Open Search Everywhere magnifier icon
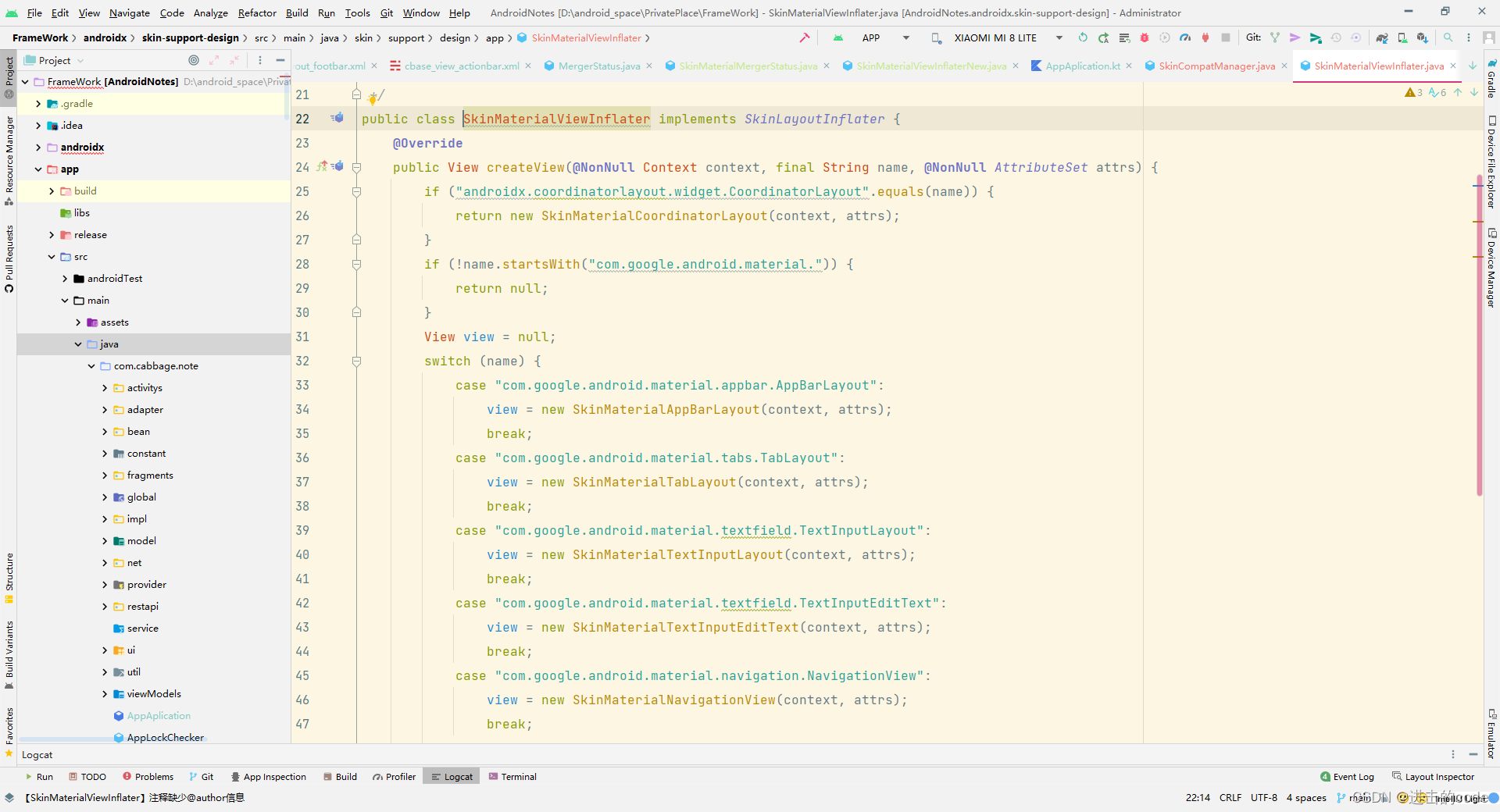Image resolution: width=1500 pixels, height=812 pixels. pos(1449,37)
